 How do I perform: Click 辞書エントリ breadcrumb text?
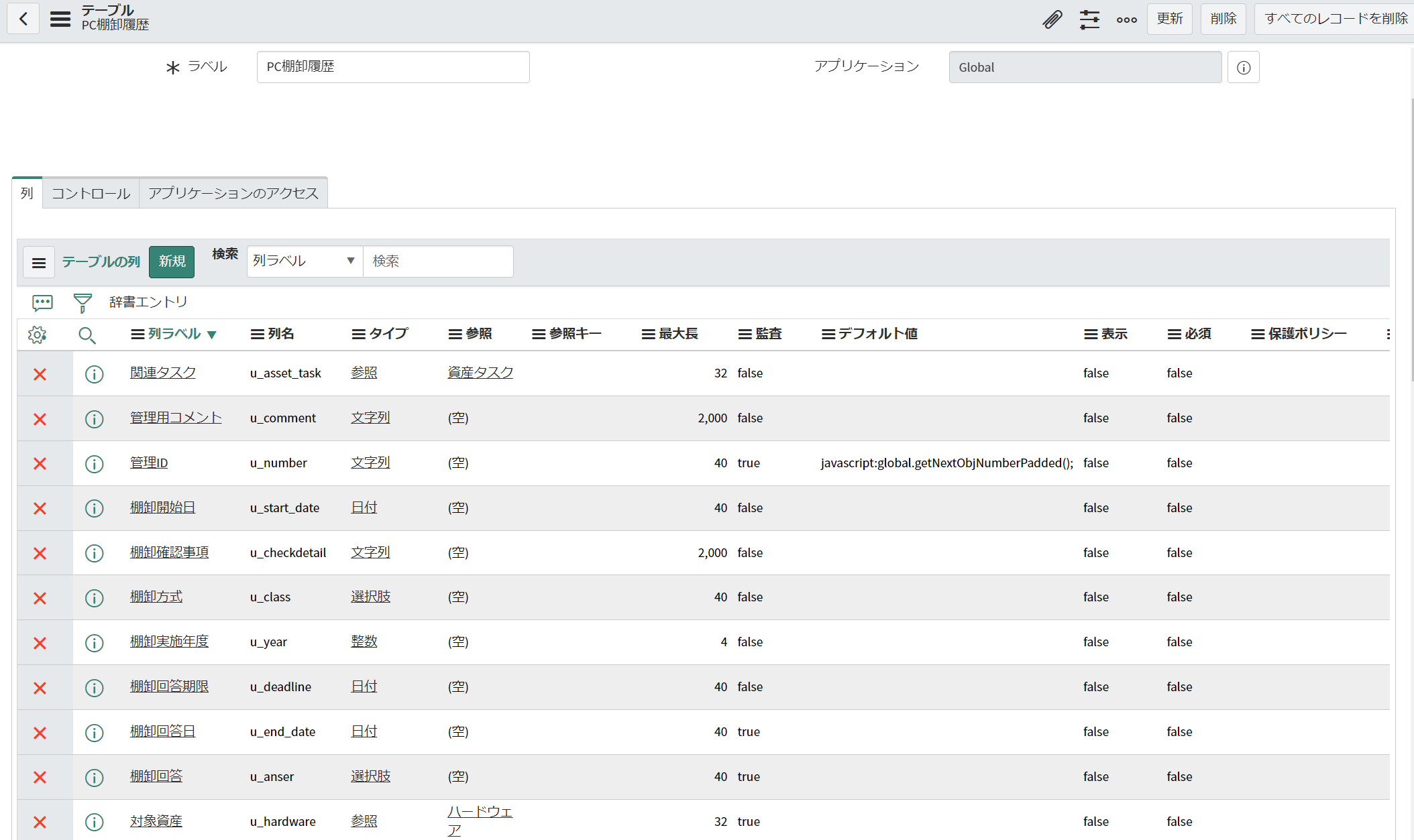point(148,302)
